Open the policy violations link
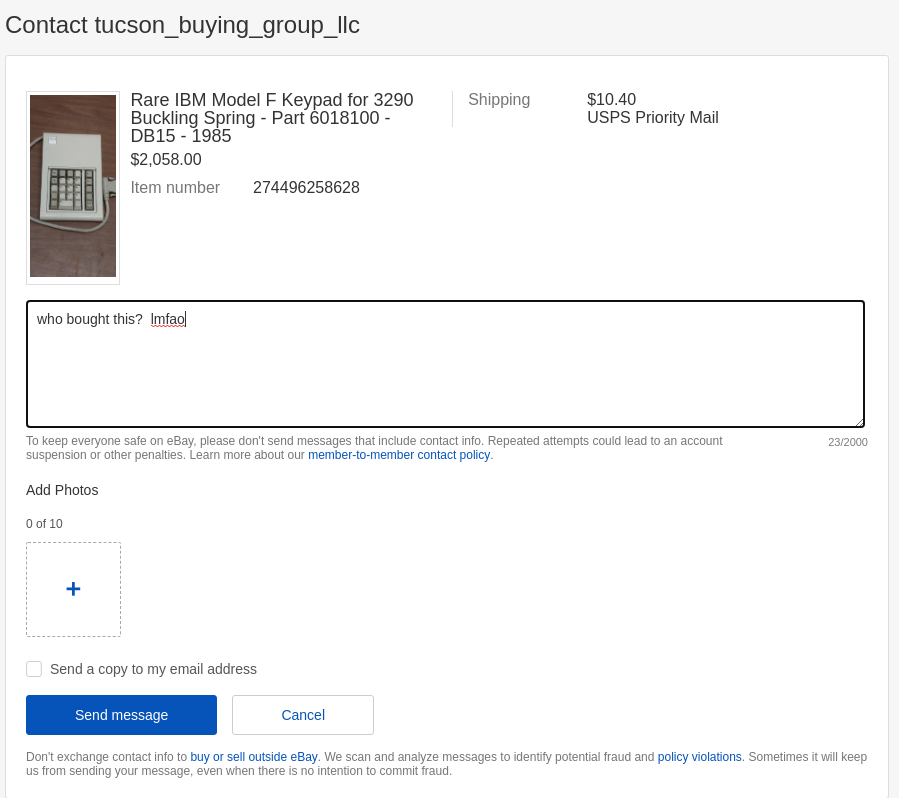This screenshot has width=899, height=798. tap(699, 757)
